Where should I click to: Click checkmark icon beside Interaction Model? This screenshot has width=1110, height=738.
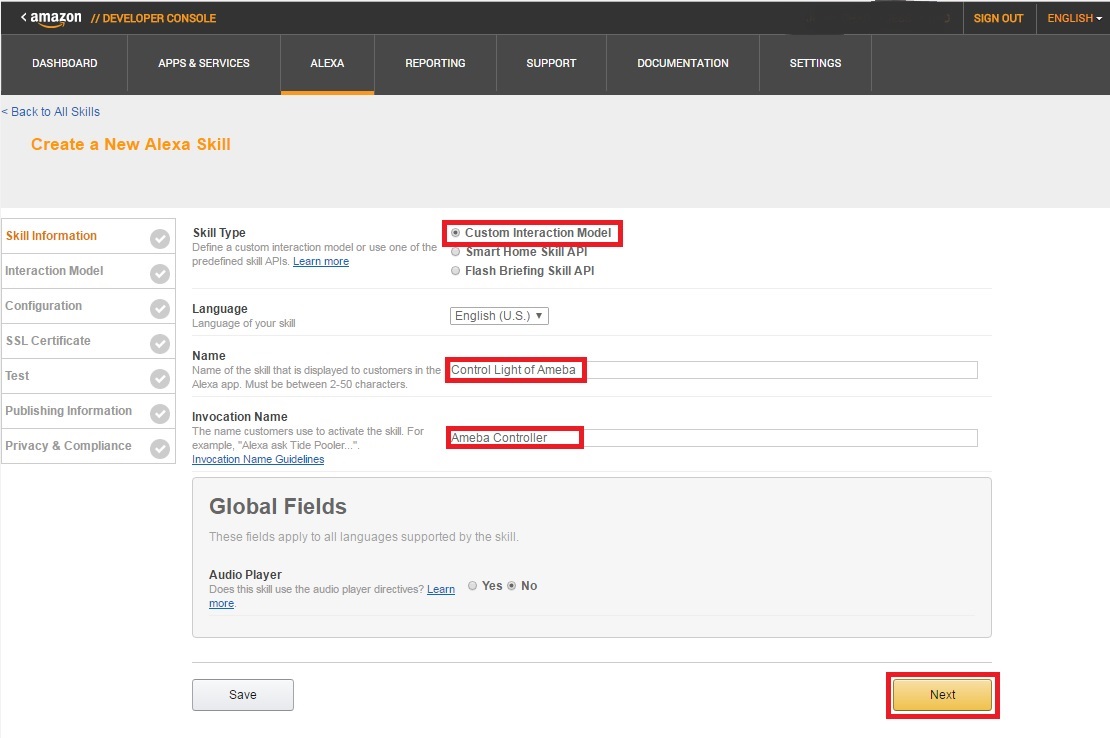(160, 274)
